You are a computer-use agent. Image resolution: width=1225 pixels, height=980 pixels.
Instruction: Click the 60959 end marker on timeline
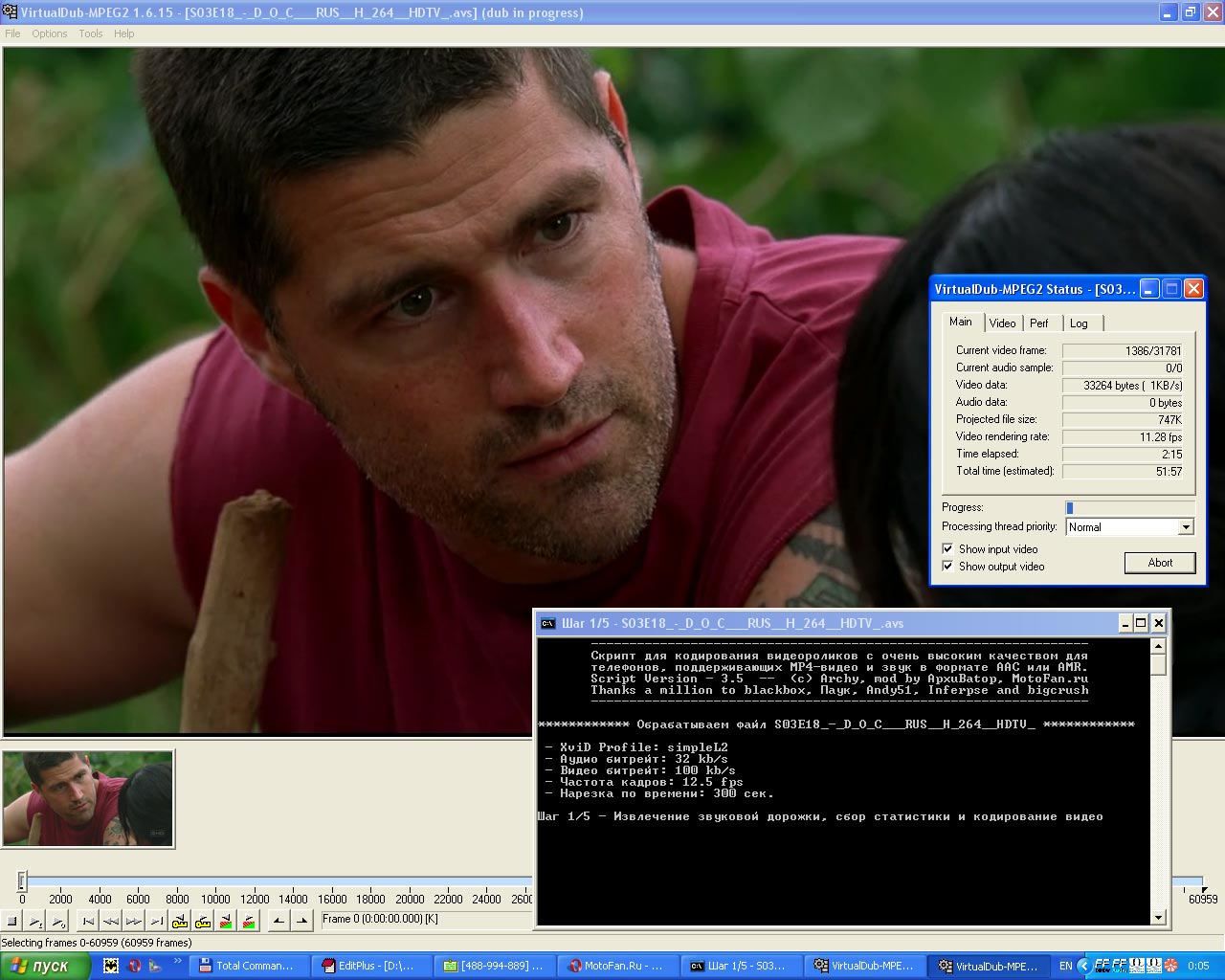[x=1203, y=899]
